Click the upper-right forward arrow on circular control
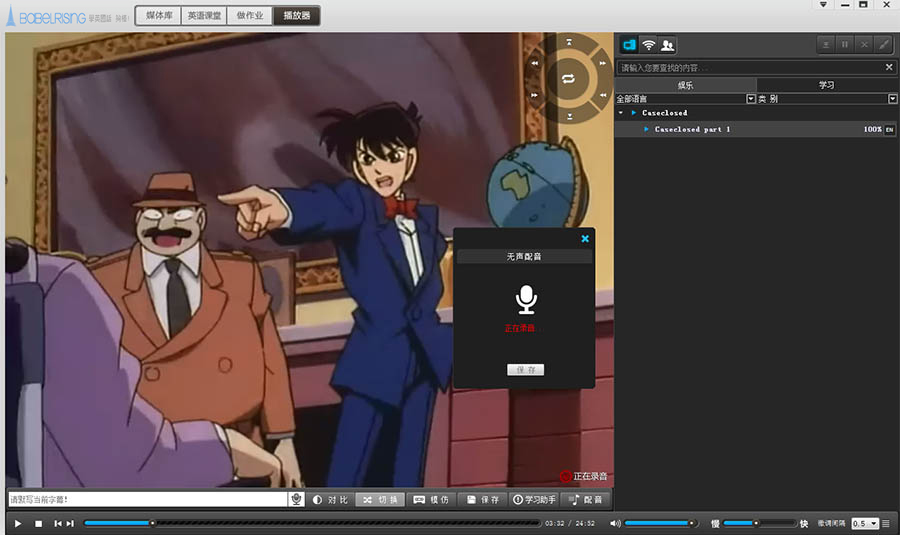Image resolution: width=900 pixels, height=535 pixels. [x=603, y=63]
